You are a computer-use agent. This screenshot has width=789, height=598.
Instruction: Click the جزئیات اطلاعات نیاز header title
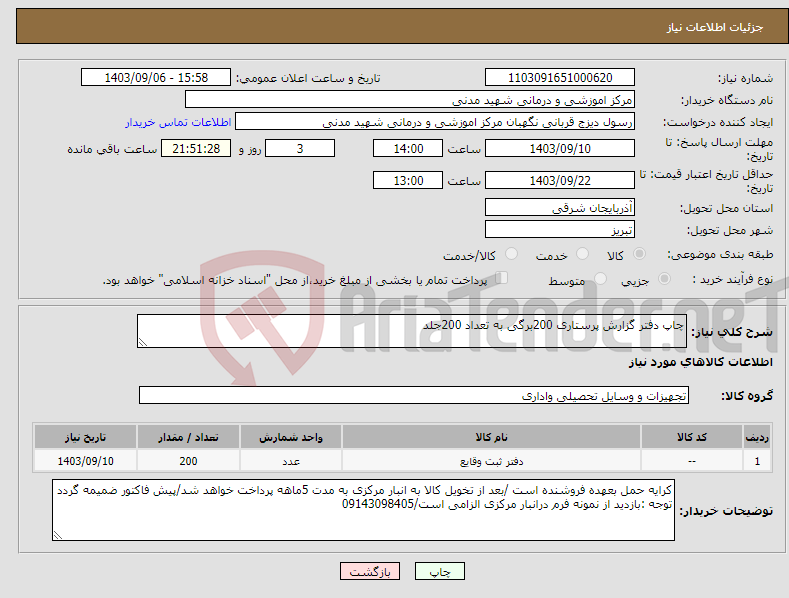pos(715,27)
